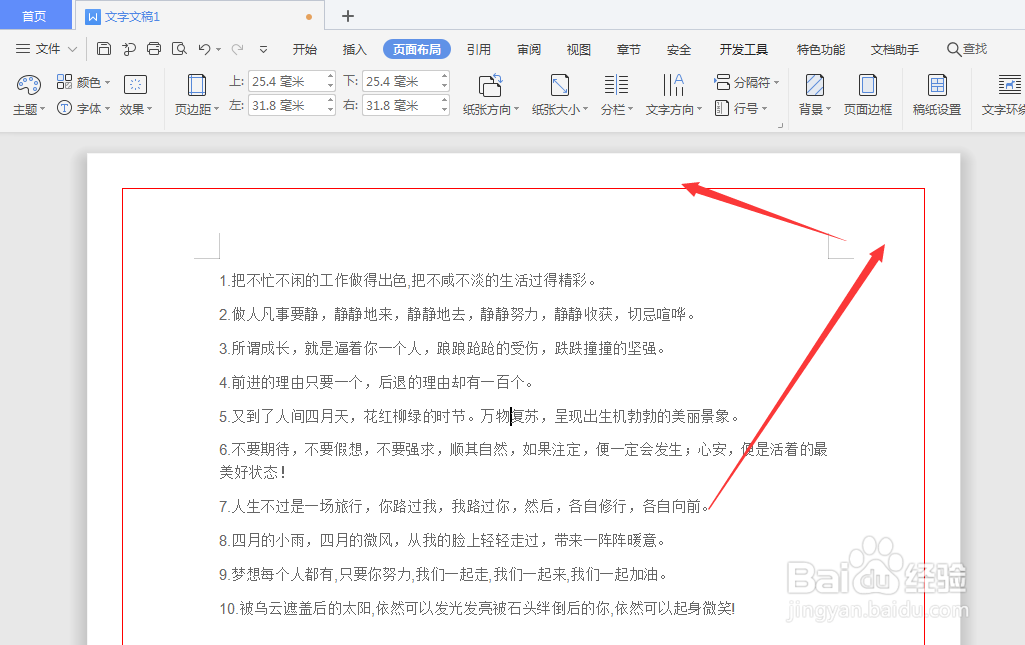This screenshot has height=645, width=1025.
Task: Expand the Undo history dropdown arrow
Action: tap(218, 50)
